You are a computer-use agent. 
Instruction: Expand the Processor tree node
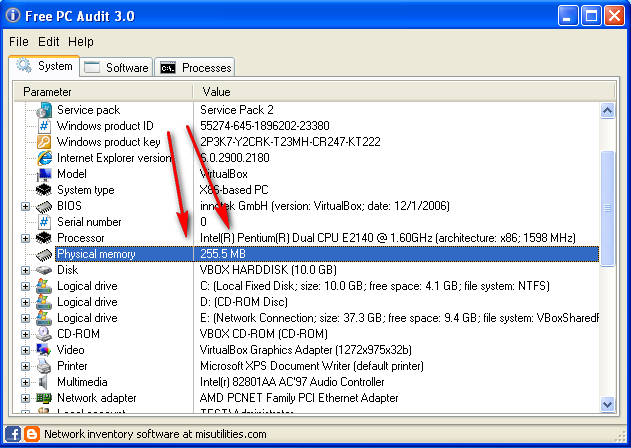click(x=25, y=238)
